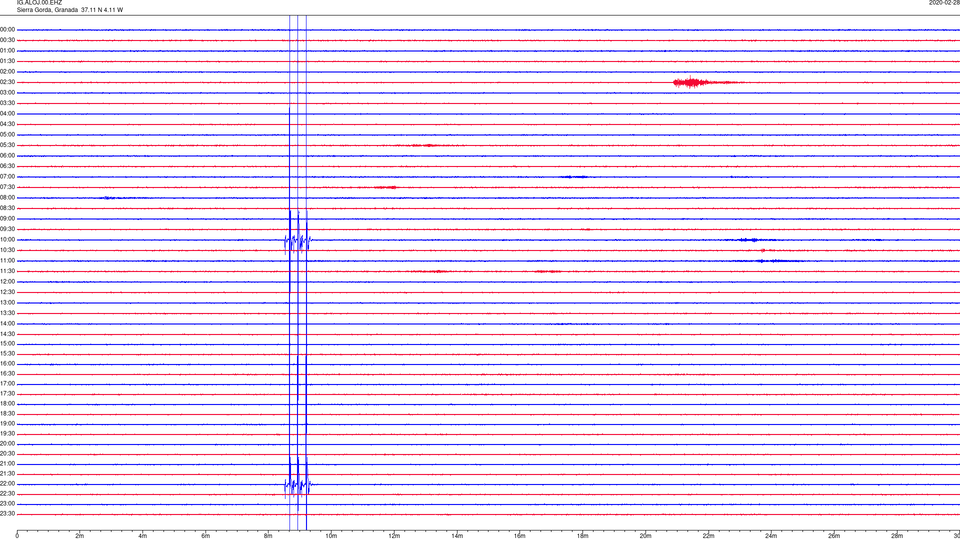Click the 24m axis tick label
This screenshot has height=540, width=960.
[771, 536]
